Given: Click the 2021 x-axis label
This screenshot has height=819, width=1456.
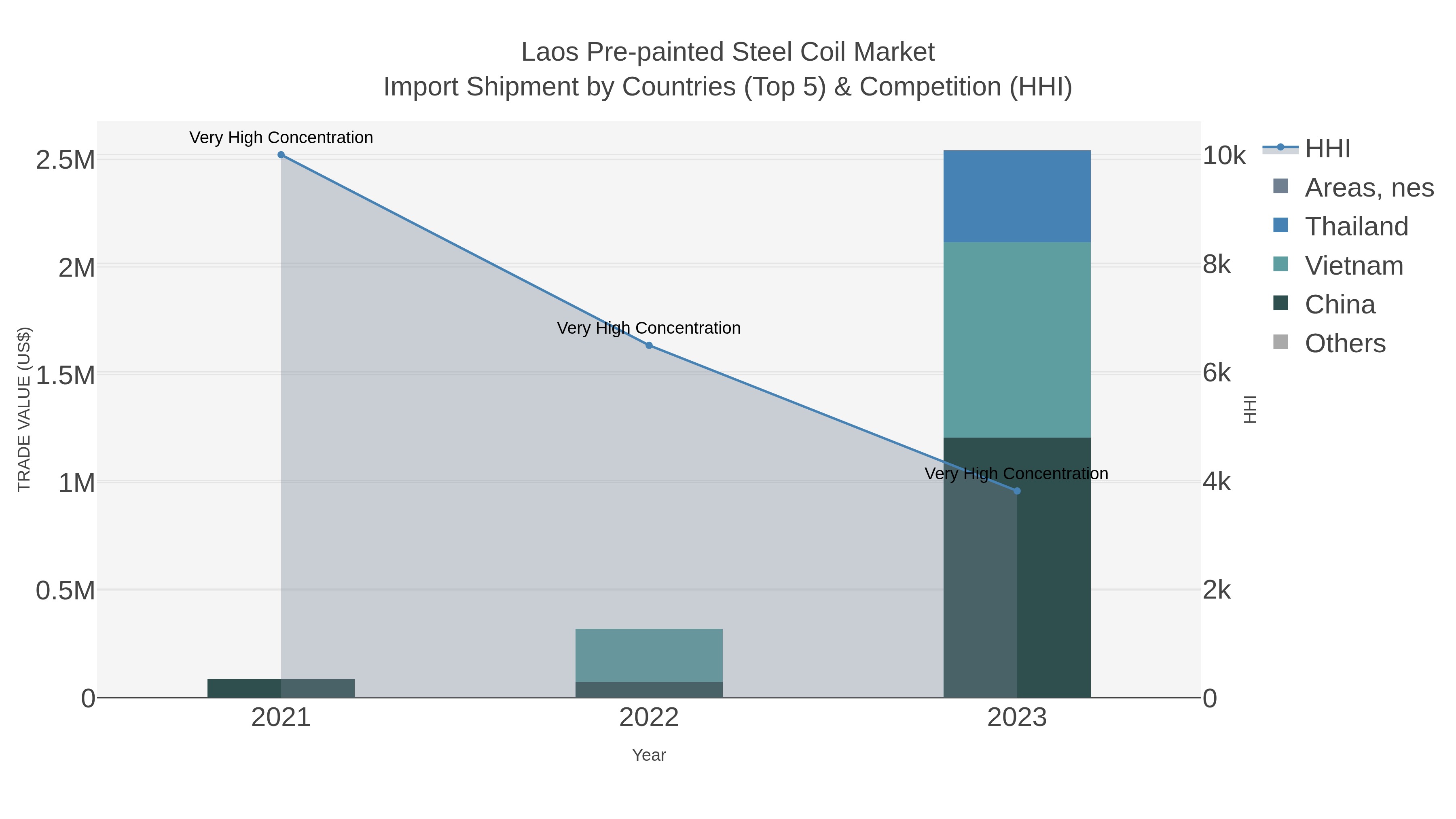Looking at the screenshot, I should point(281,718).
